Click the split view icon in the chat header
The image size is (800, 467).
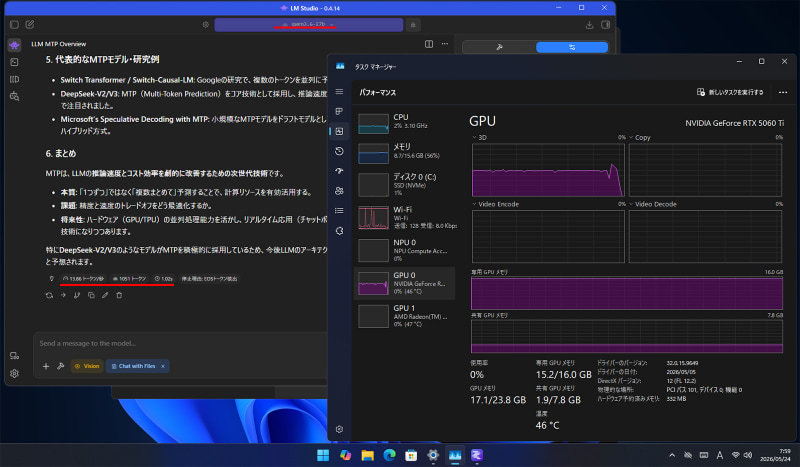[x=429, y=44]
